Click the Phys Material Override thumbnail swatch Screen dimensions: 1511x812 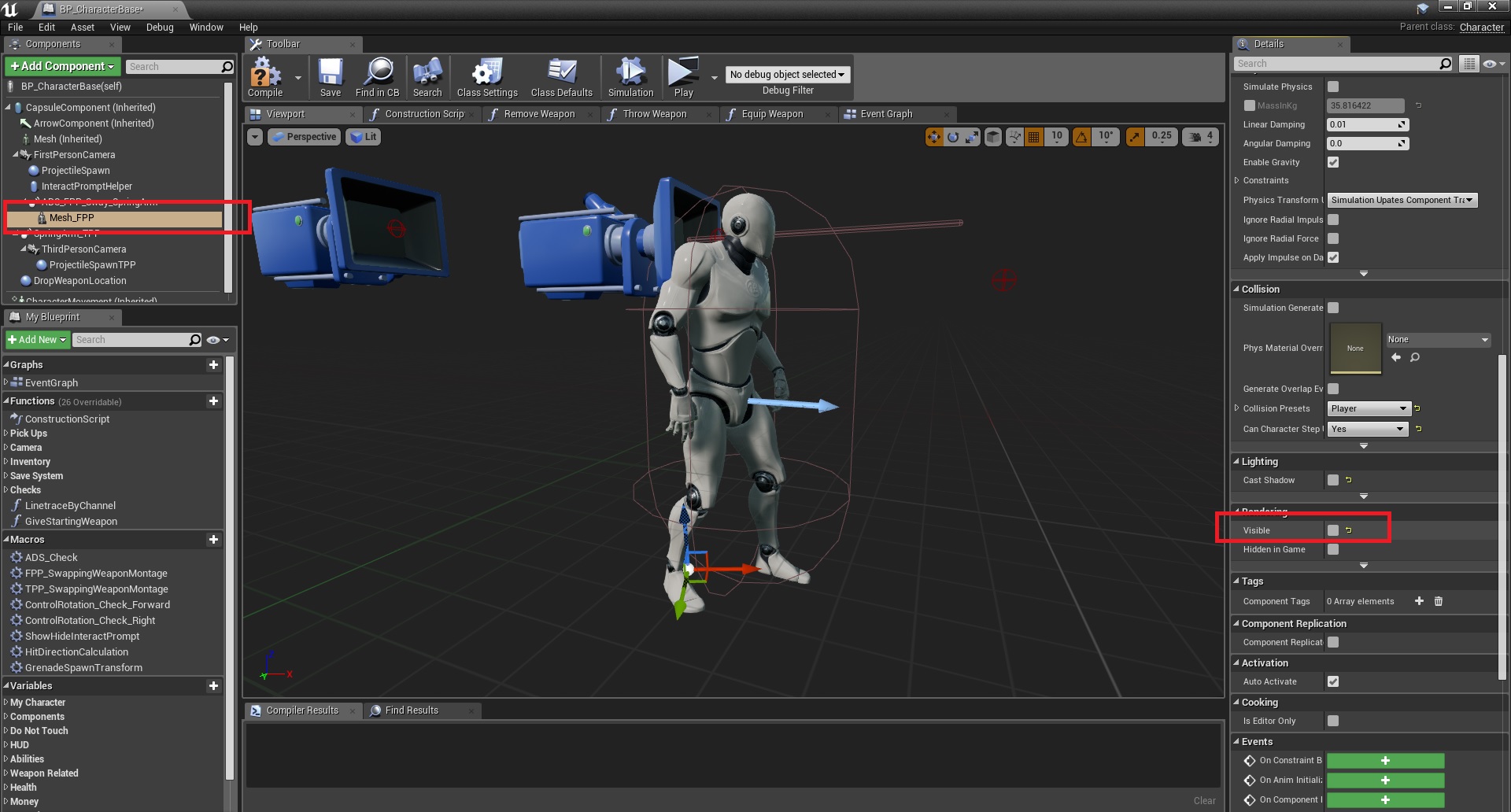click(1355, 348)
